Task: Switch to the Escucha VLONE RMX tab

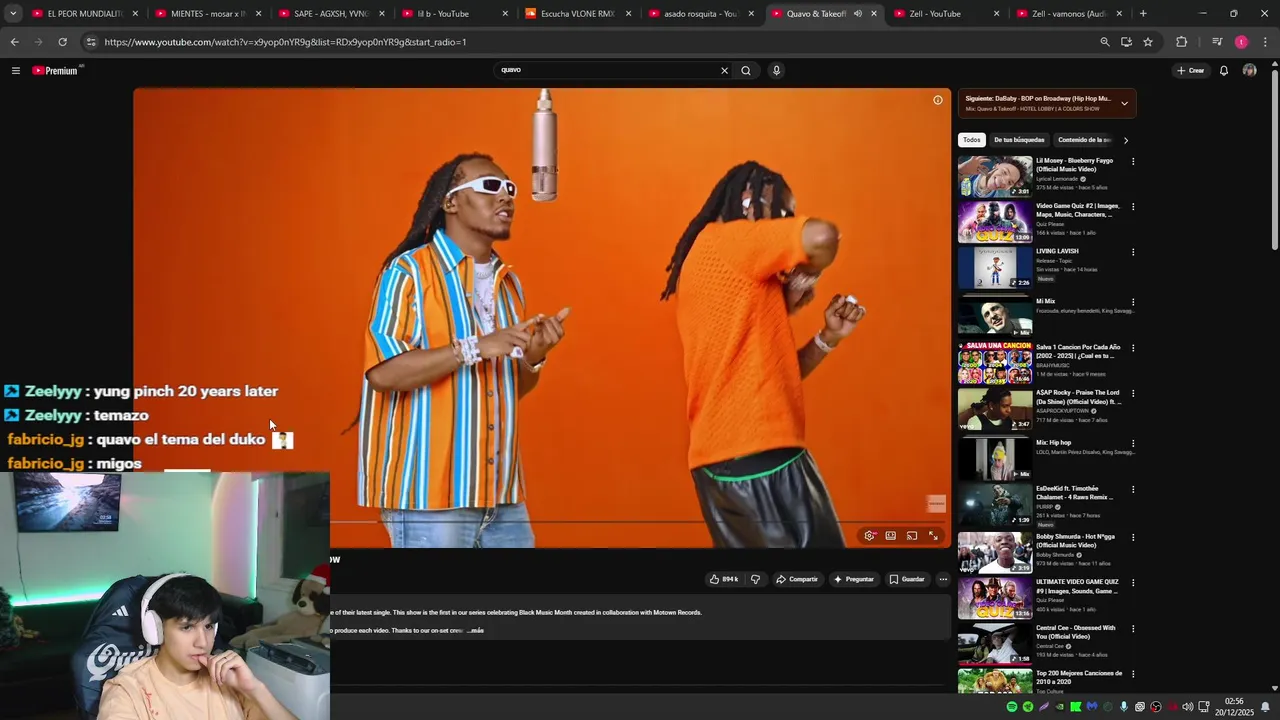Action: coord(578,14)
